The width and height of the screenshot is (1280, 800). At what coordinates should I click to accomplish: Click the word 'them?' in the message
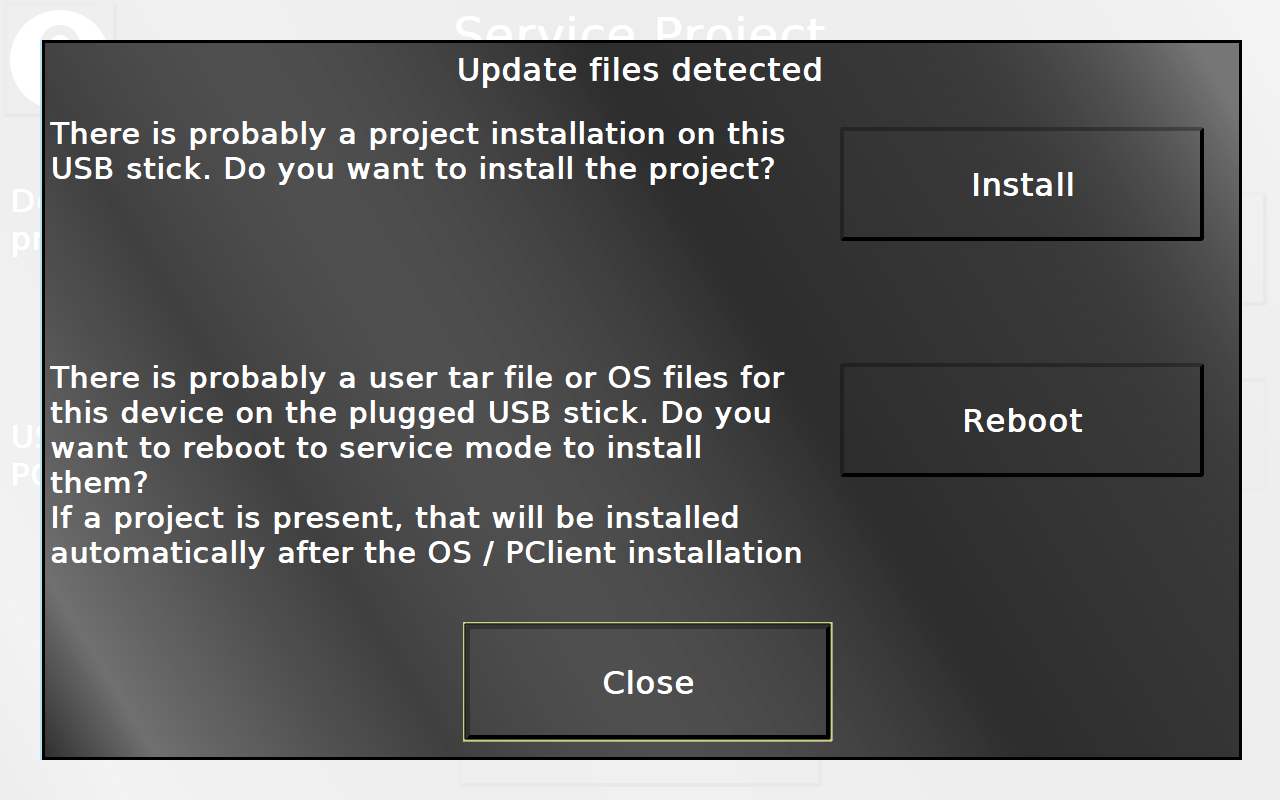[x=99, y=483]
